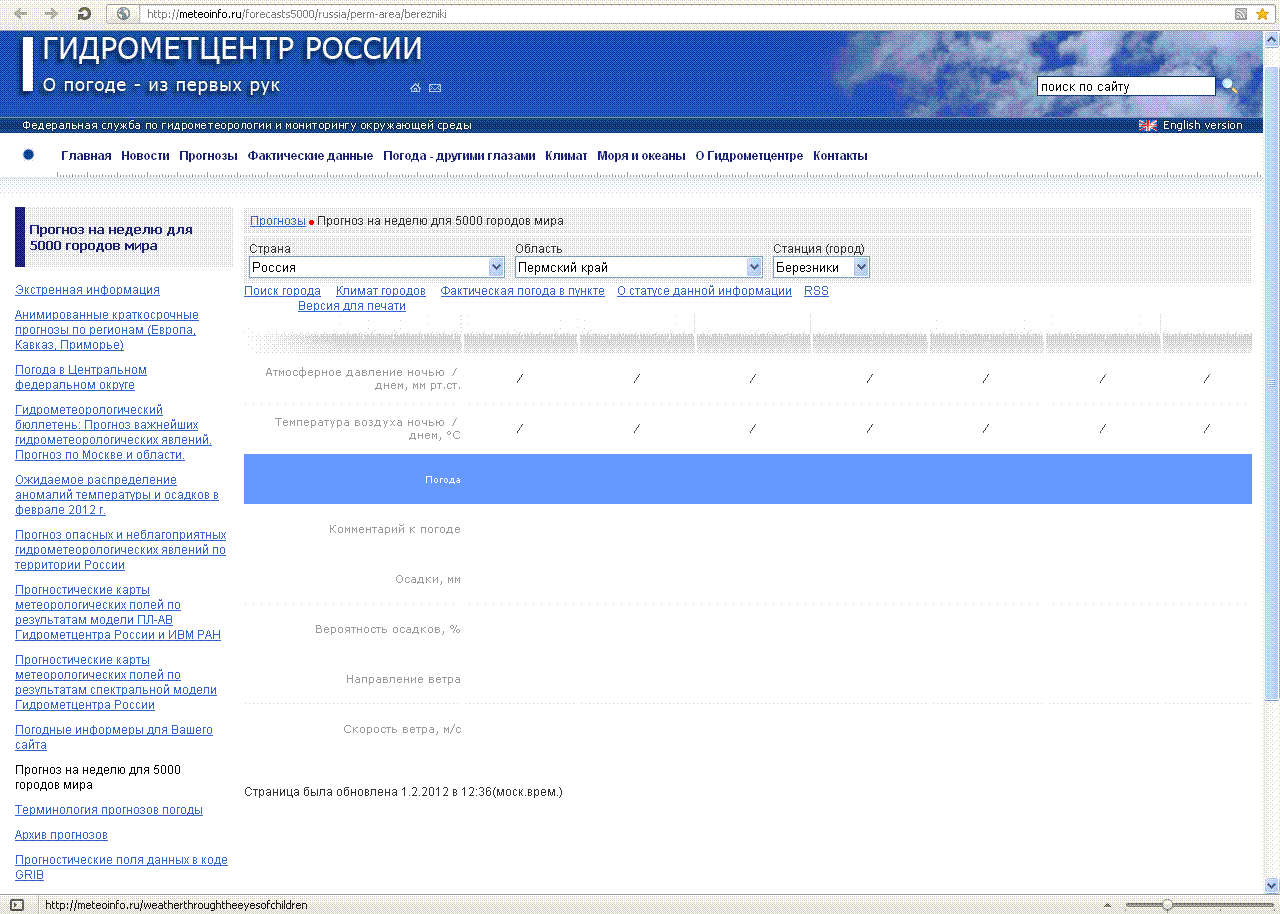Click the magnifying glass search icon

point(1229,87)
